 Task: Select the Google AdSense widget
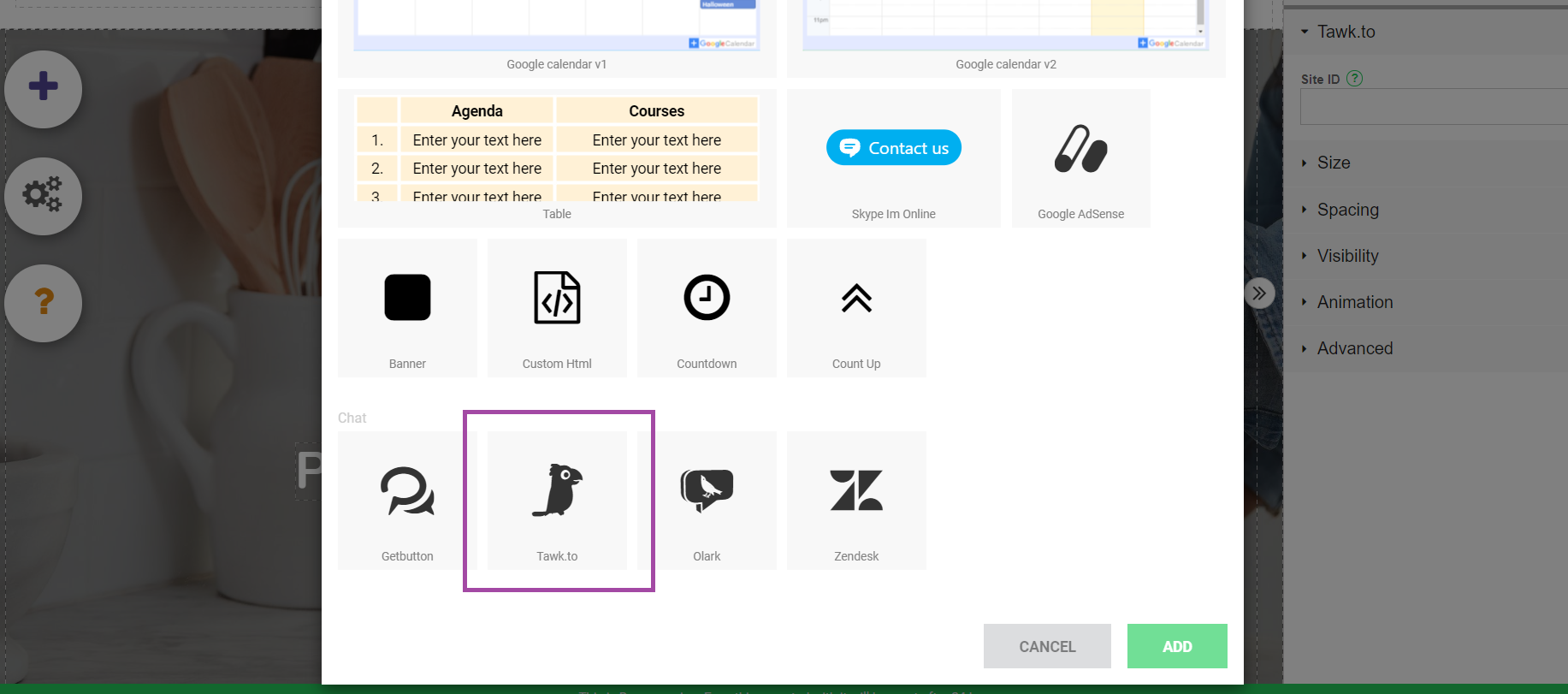1081,158
